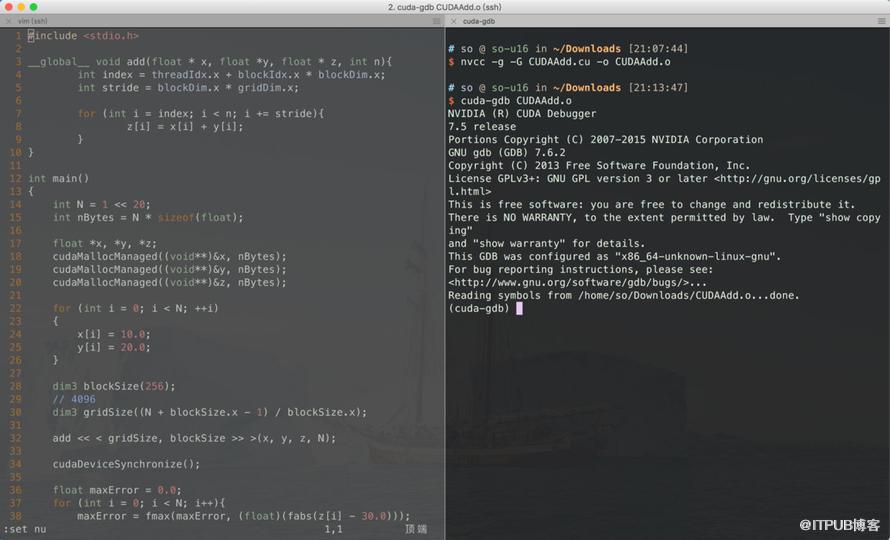Click the '1,1' cursor position in vim status
This screenshot has height=540, width=890.
334,529
